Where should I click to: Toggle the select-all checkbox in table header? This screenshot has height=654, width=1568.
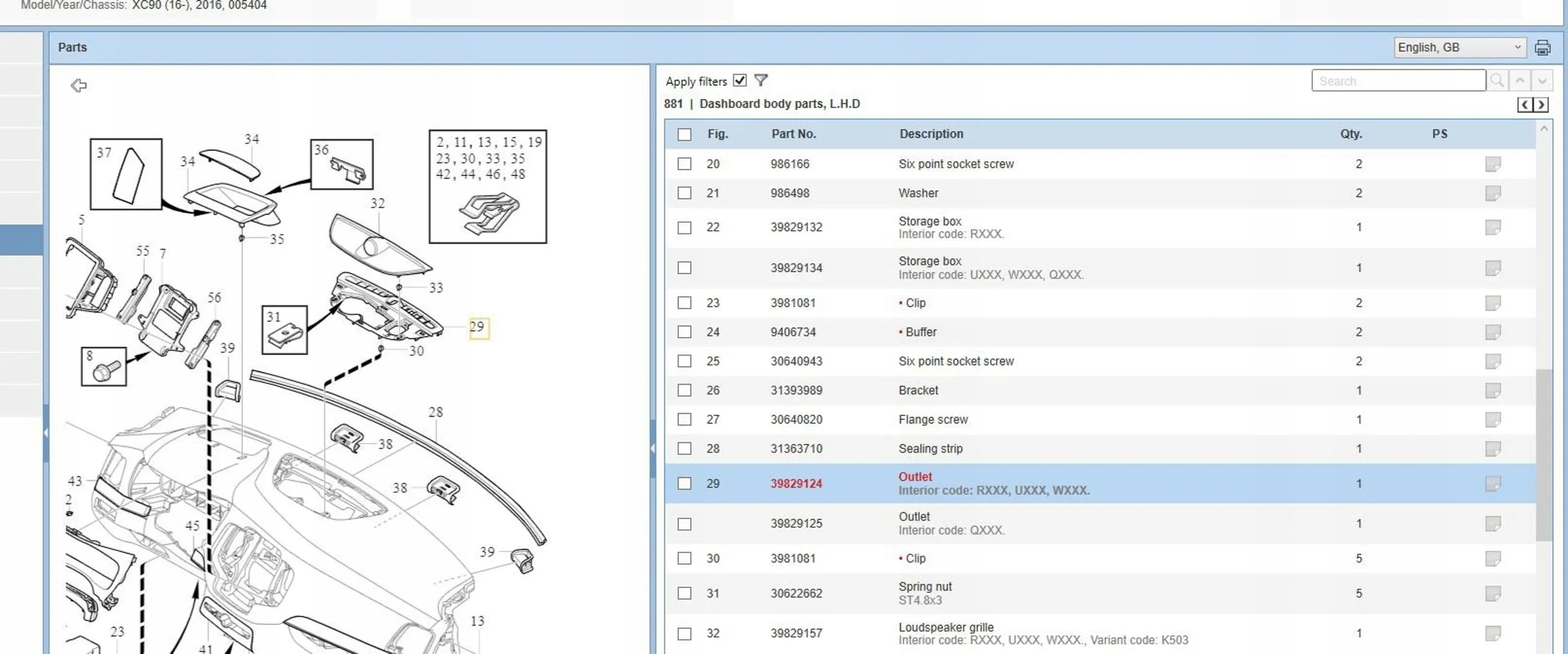click(x=684, y=134)
